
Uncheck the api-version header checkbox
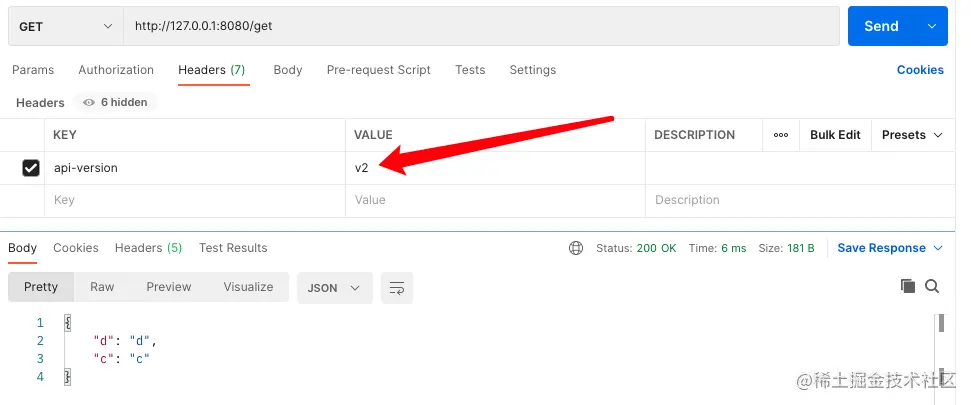[30, 168]
